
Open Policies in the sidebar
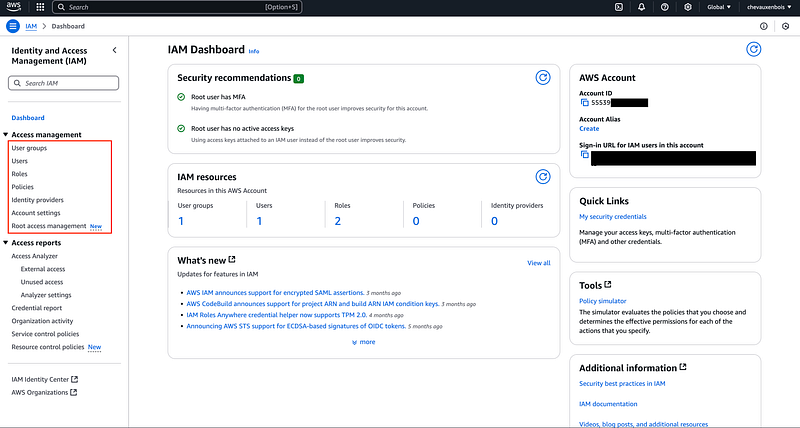(x=22, y=187)
